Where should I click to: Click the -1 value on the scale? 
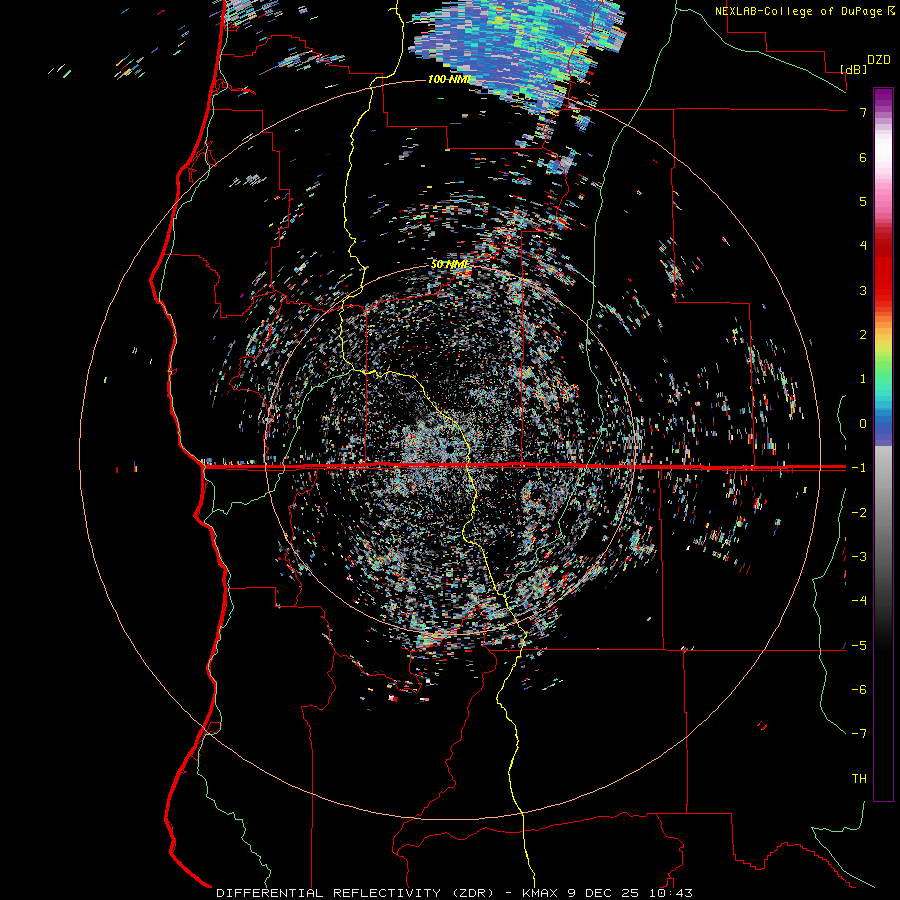click(x=859, y=468)
